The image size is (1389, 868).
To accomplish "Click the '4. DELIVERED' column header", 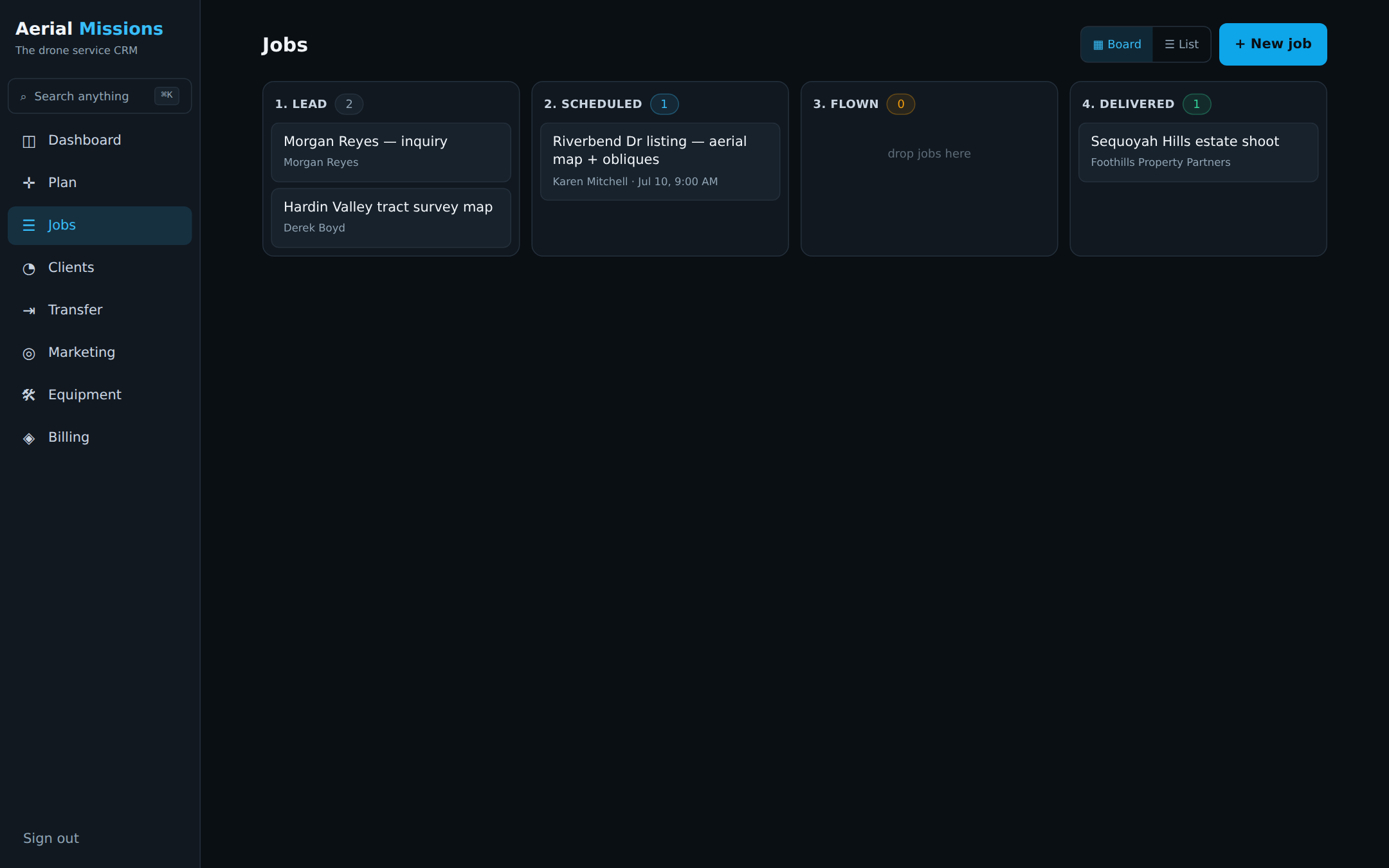I will 1129,104.
